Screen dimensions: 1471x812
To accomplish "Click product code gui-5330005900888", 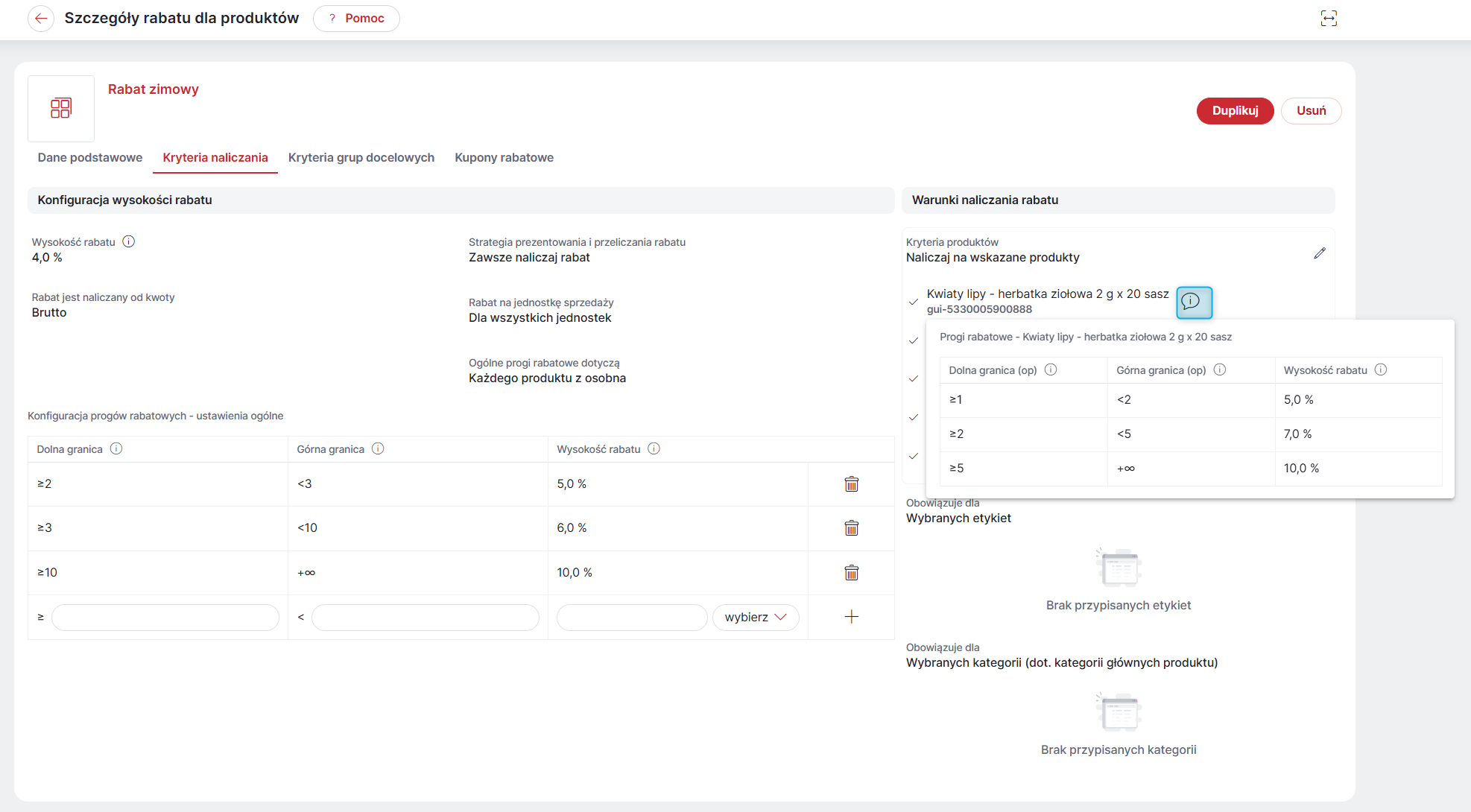I will [979, 309].
